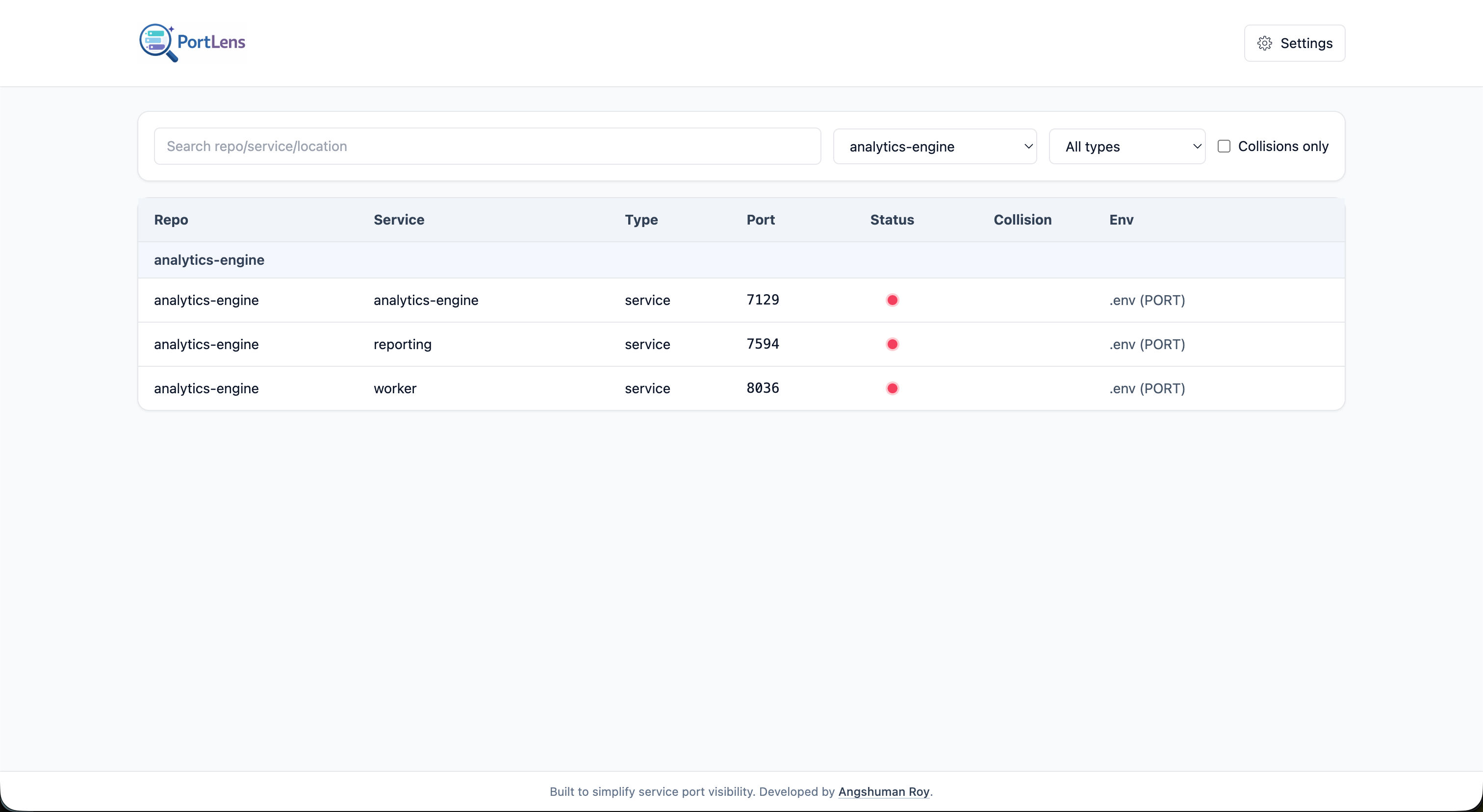The image size is (1483, 812).
Task: Click the red status dot for analytics-engine service
Action: tap(893, 300)
